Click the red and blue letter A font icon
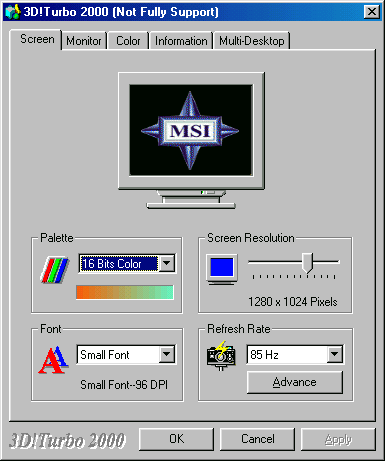The image size is (385, 461). tap(53, 360)
